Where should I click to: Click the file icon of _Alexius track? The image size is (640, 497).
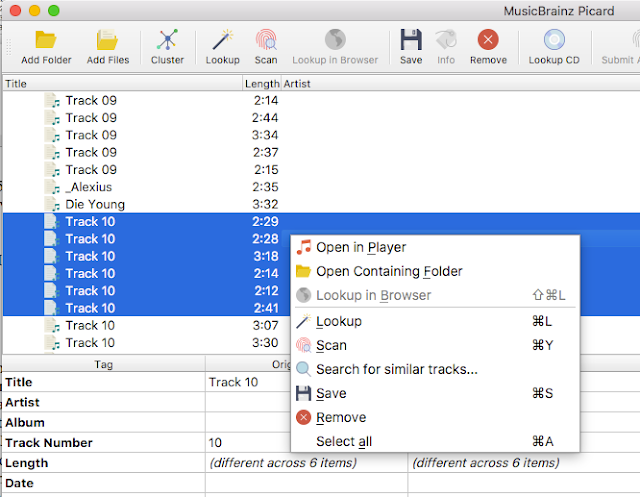click(52, 187)
